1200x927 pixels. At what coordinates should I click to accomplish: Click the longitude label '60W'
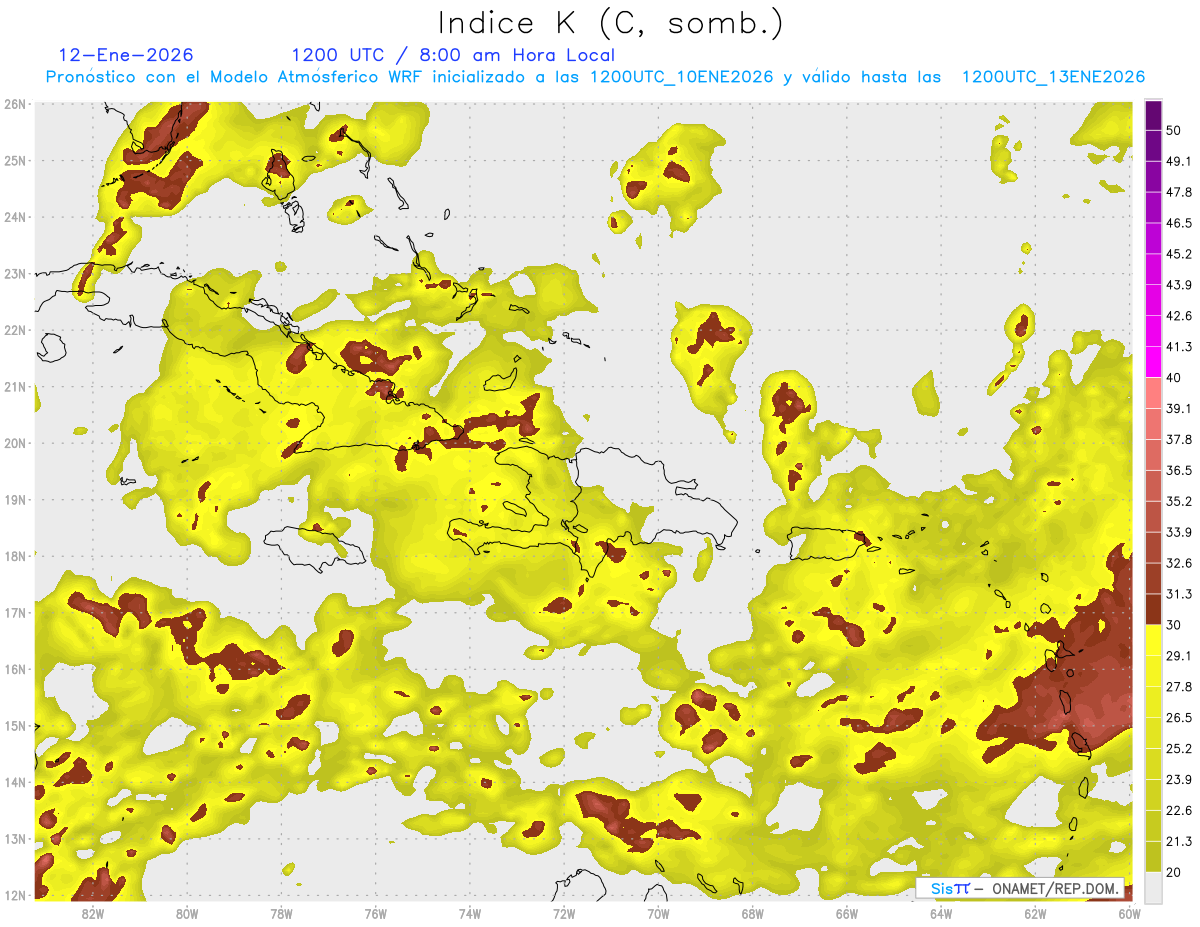[1129, 913]
